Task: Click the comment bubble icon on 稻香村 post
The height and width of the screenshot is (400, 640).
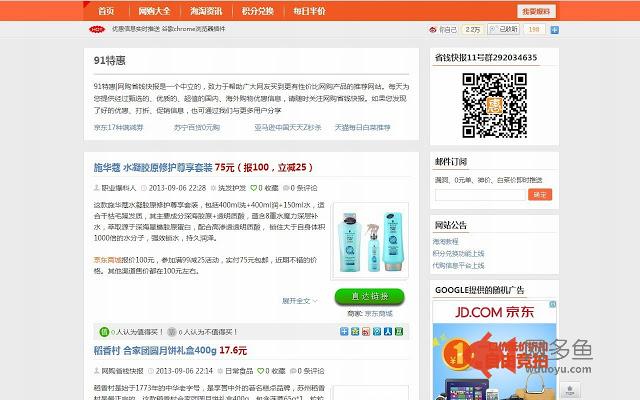Action: (293, 371)
